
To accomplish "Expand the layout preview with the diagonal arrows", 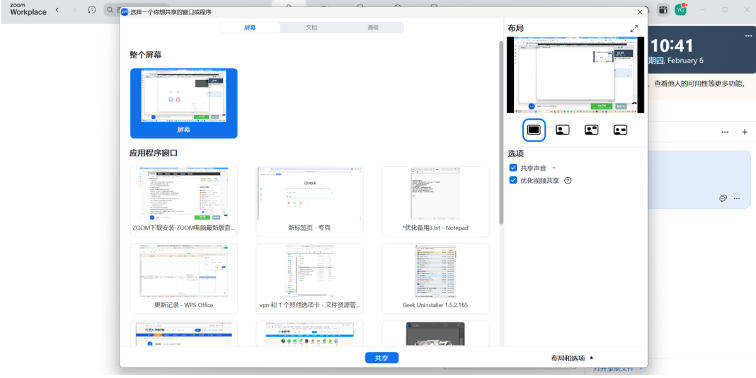I will 634,29.
